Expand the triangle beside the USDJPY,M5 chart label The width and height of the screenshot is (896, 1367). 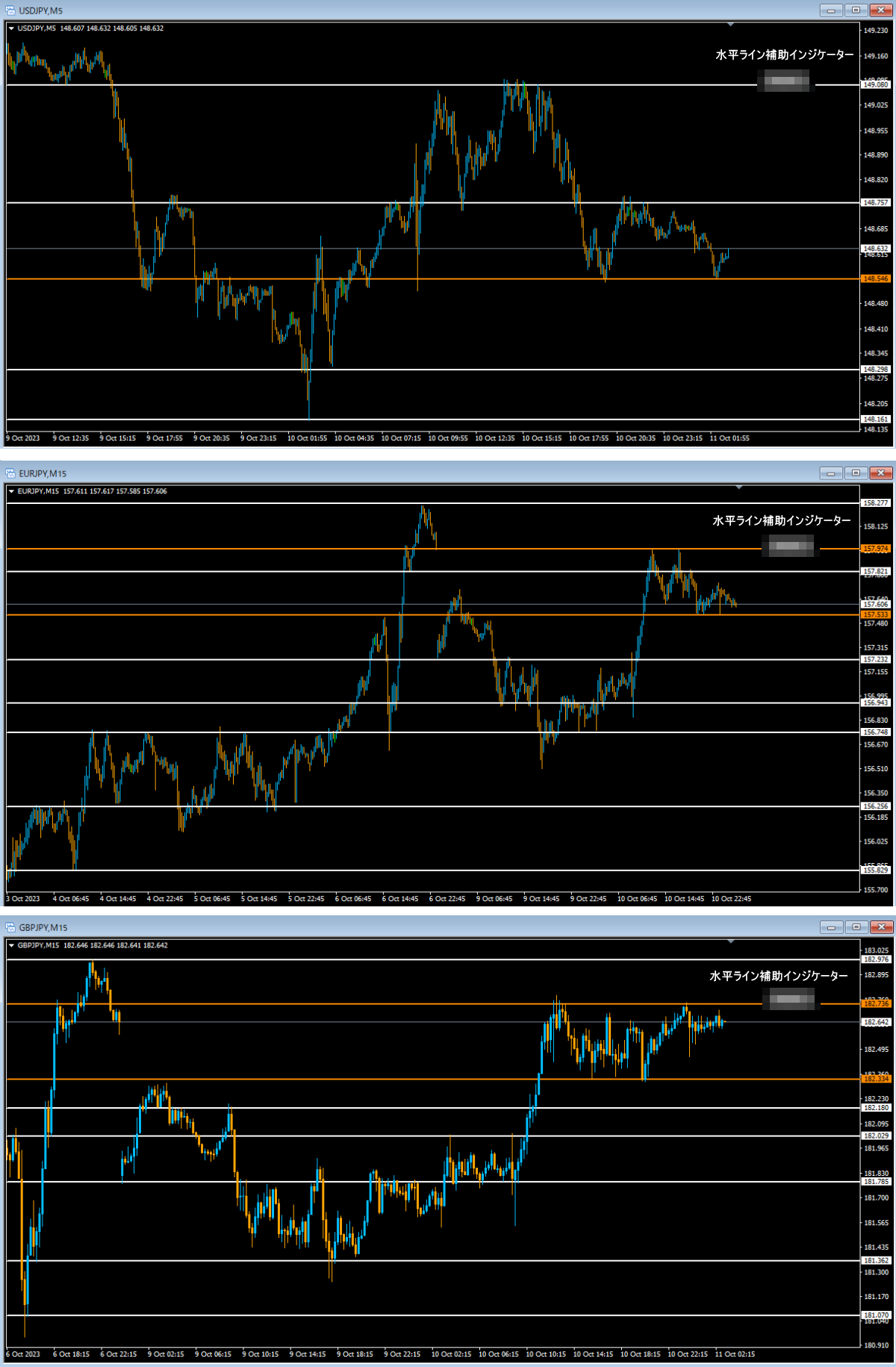[11, 28]
